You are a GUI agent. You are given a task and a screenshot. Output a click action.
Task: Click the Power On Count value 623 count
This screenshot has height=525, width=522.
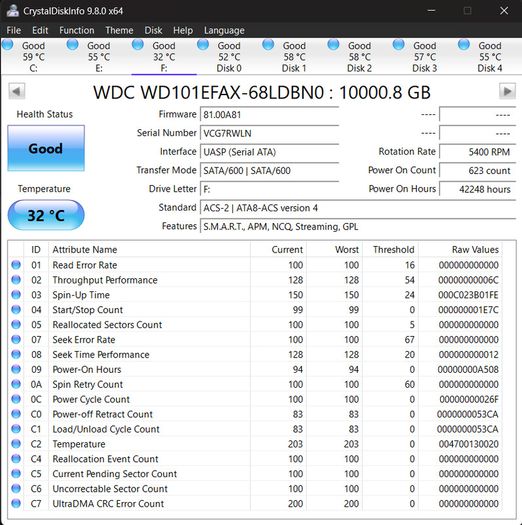477,170
